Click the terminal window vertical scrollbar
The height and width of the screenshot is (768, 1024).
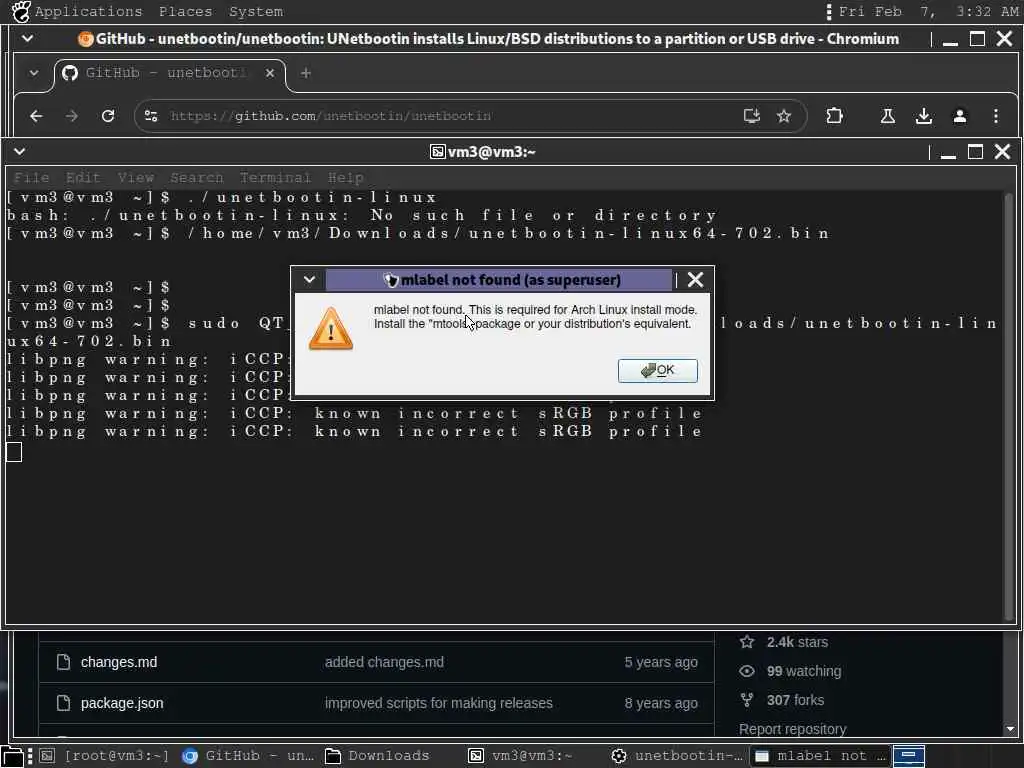click(1009, 405)
